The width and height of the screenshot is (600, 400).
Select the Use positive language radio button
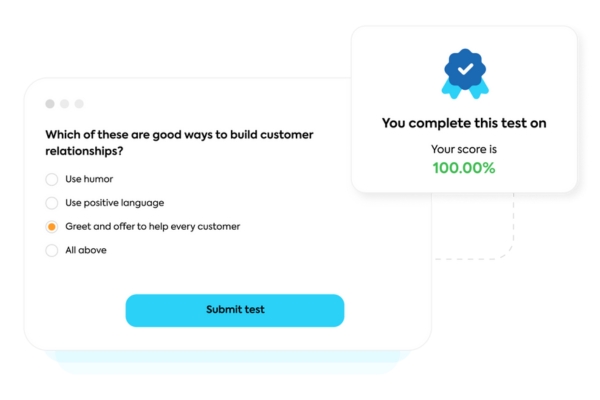click(x=52, y=203)
